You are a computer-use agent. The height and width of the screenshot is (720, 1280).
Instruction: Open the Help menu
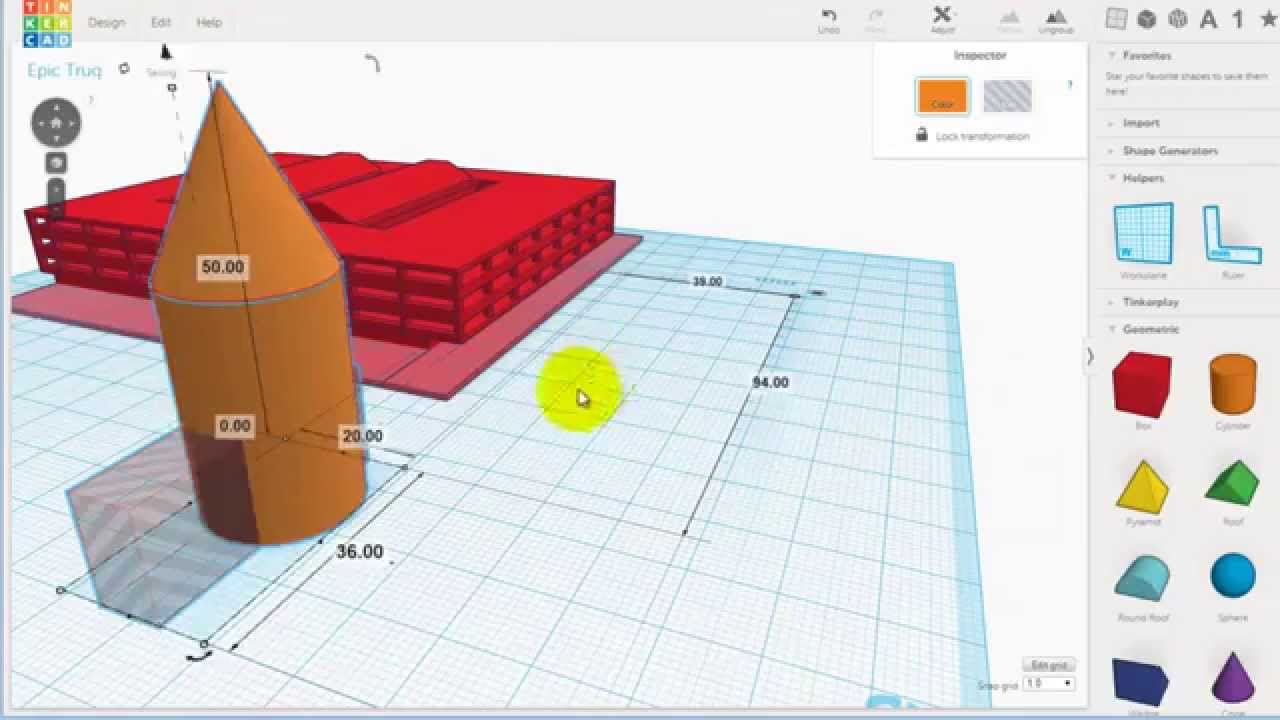click(209, 22)
